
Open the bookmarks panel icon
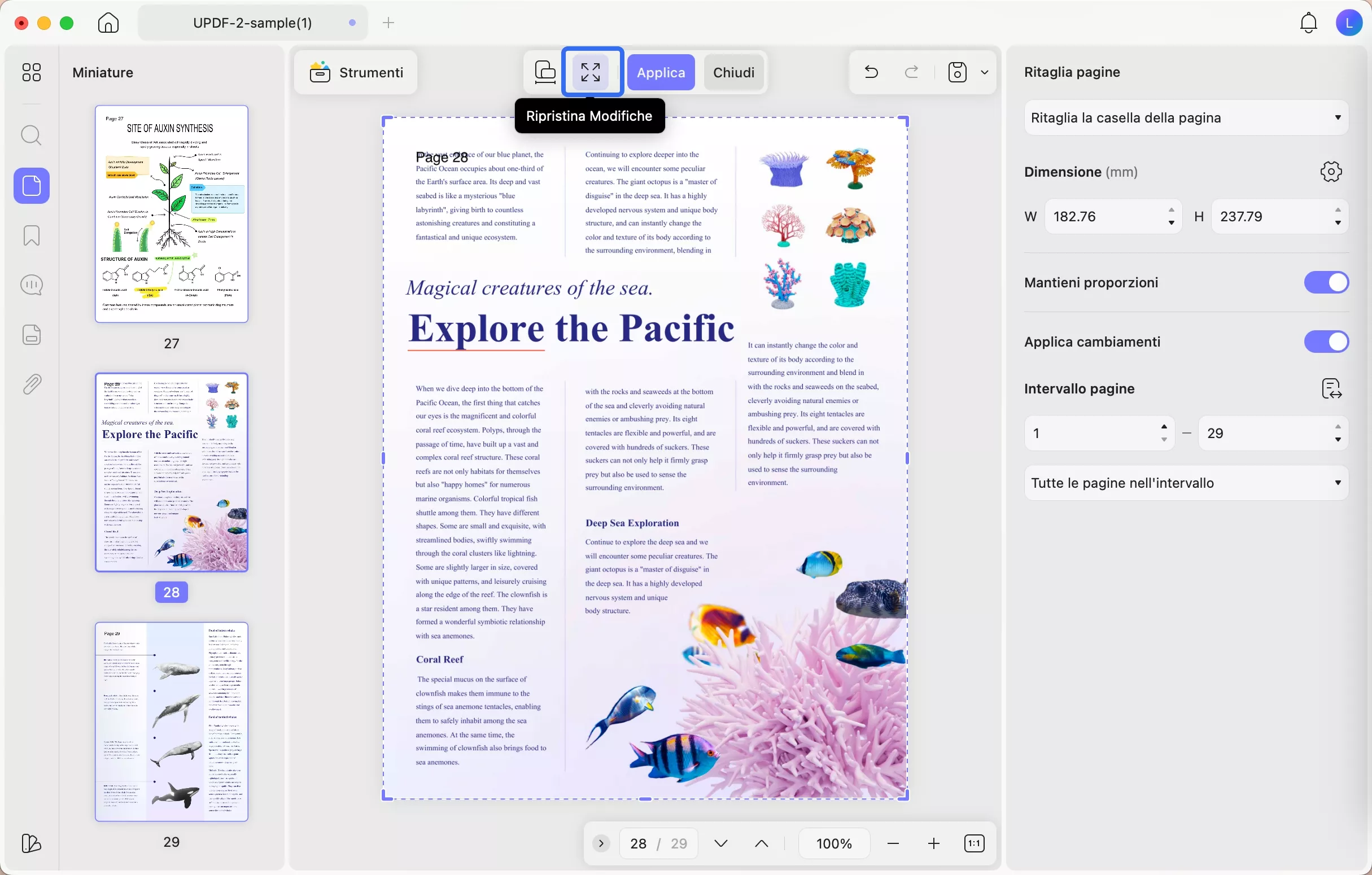pos(32,235)
